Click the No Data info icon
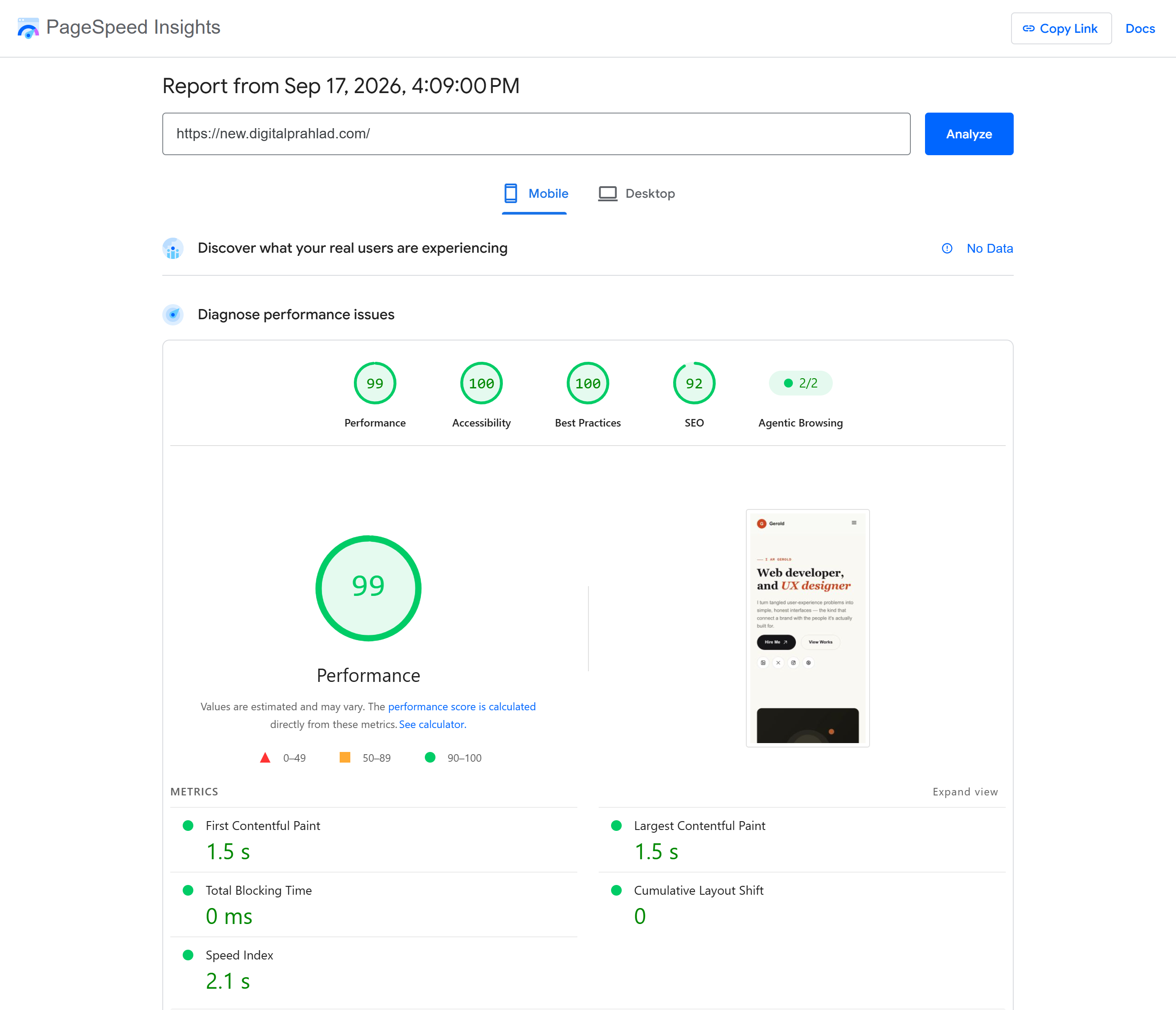 click(x=947, y=249)
